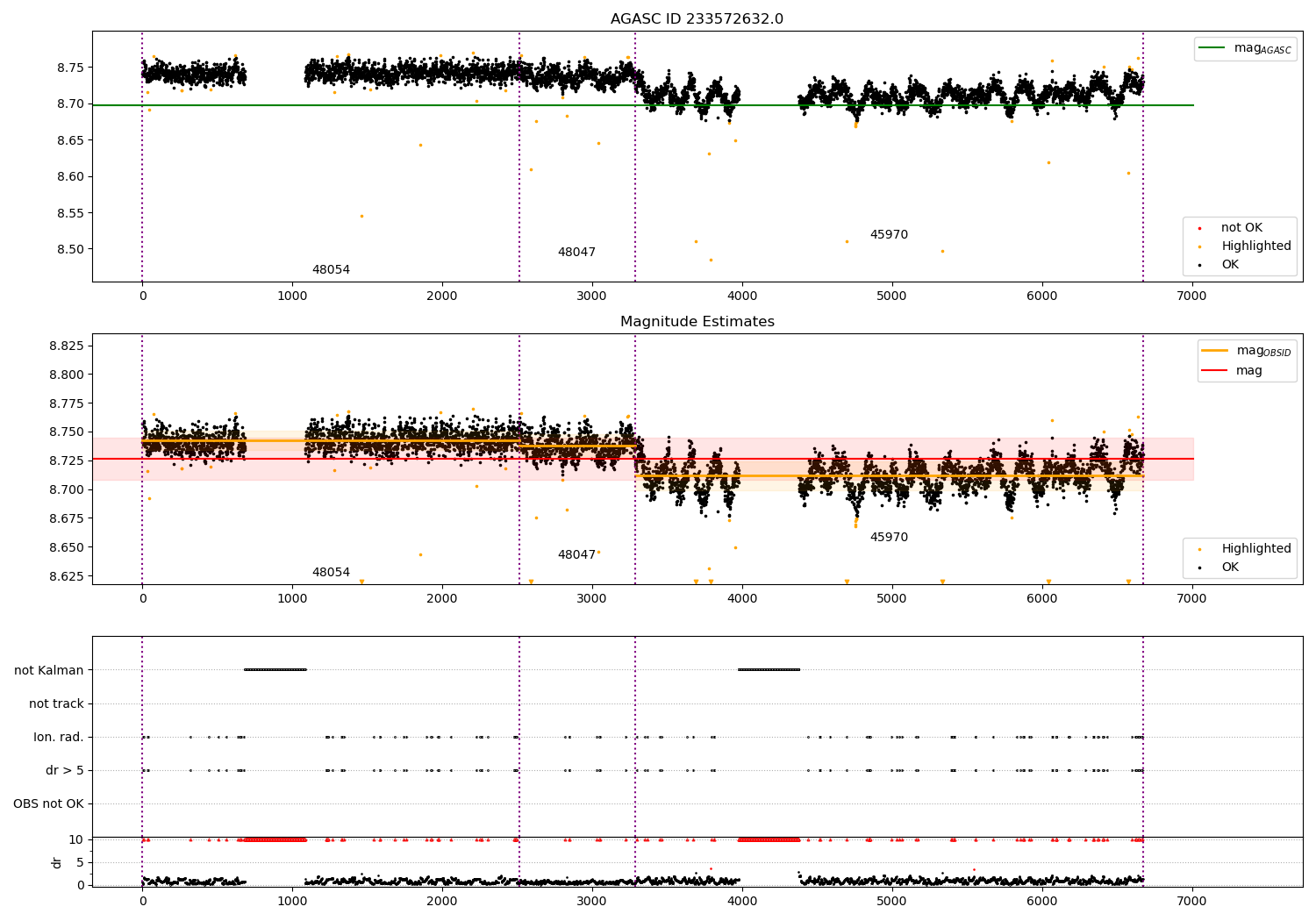The width and height of the screenshot is (1316, 921).
Task: Click the '8.825' y-tick in middle panel
Action: pos(68,346)
